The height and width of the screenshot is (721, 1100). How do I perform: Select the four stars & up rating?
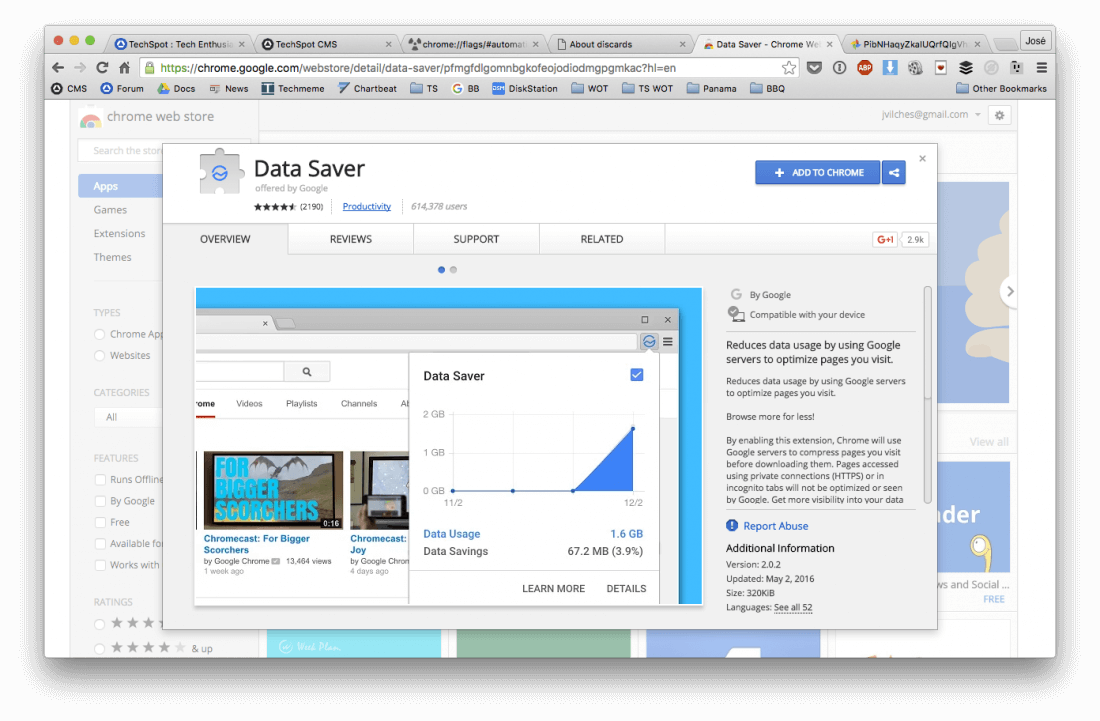[100, 649]
